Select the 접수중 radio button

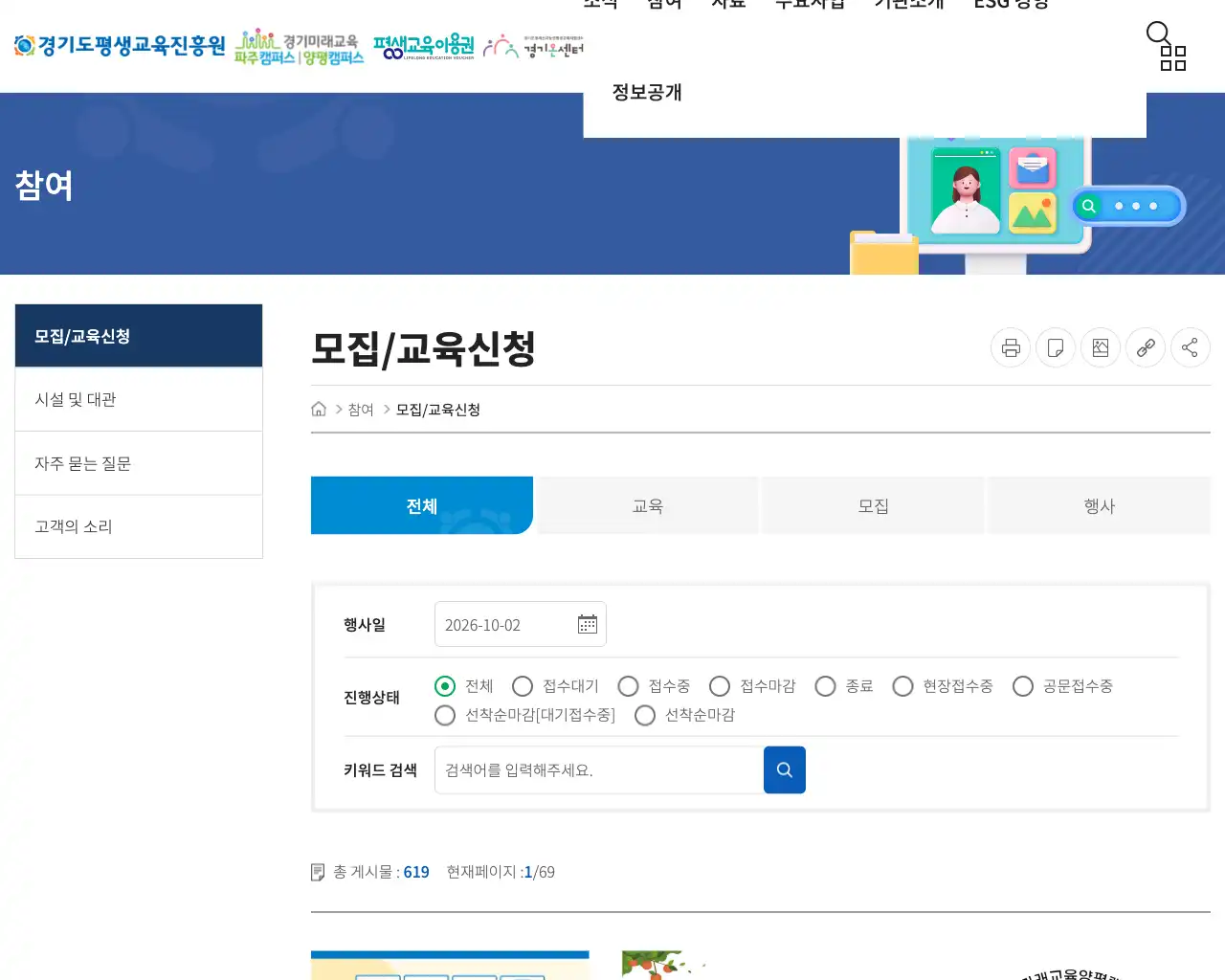pyautogui.click(x=629, y=686)
